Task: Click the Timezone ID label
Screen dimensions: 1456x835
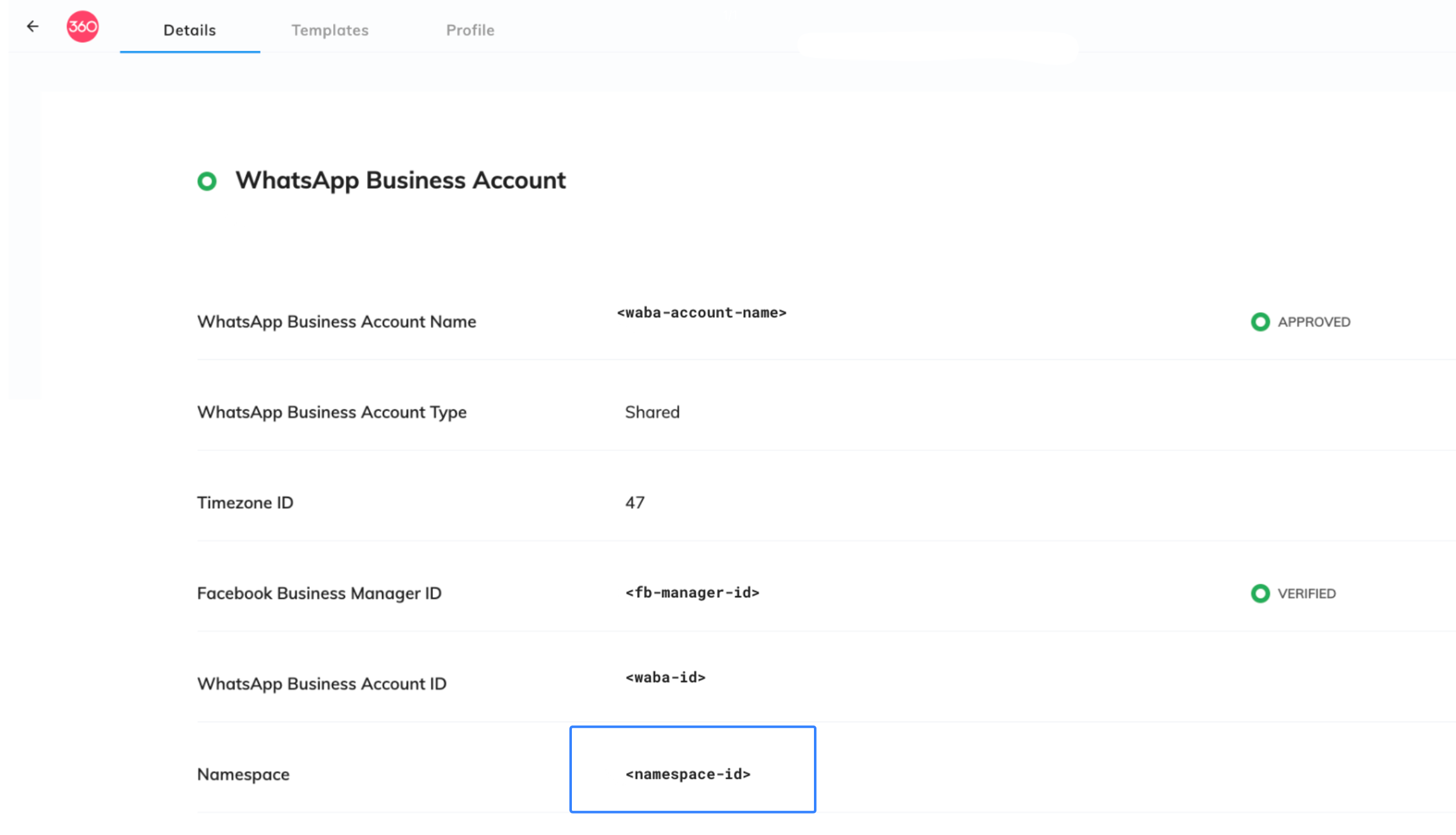Action: pos(245,503)
